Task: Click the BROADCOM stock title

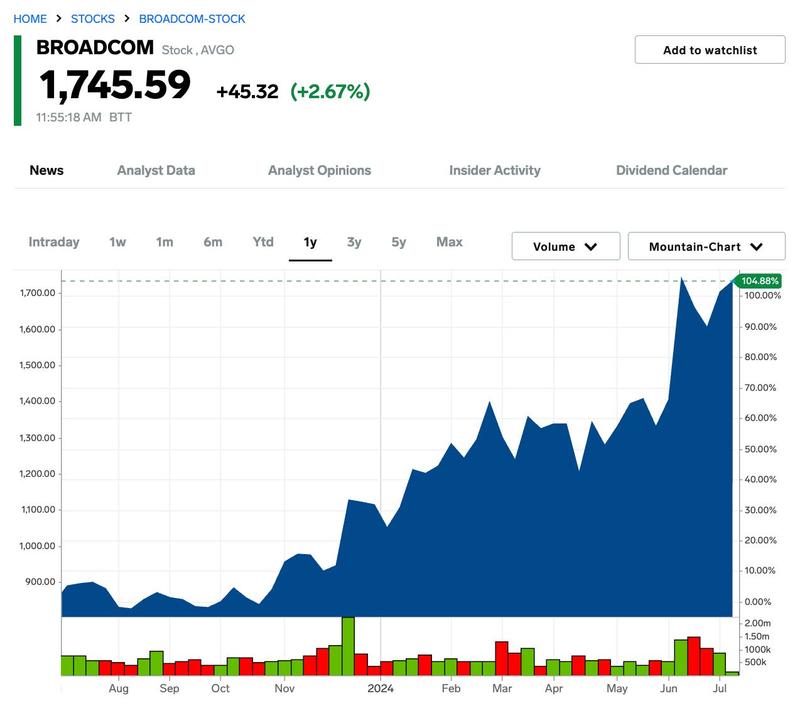Action: click(95, 47)
